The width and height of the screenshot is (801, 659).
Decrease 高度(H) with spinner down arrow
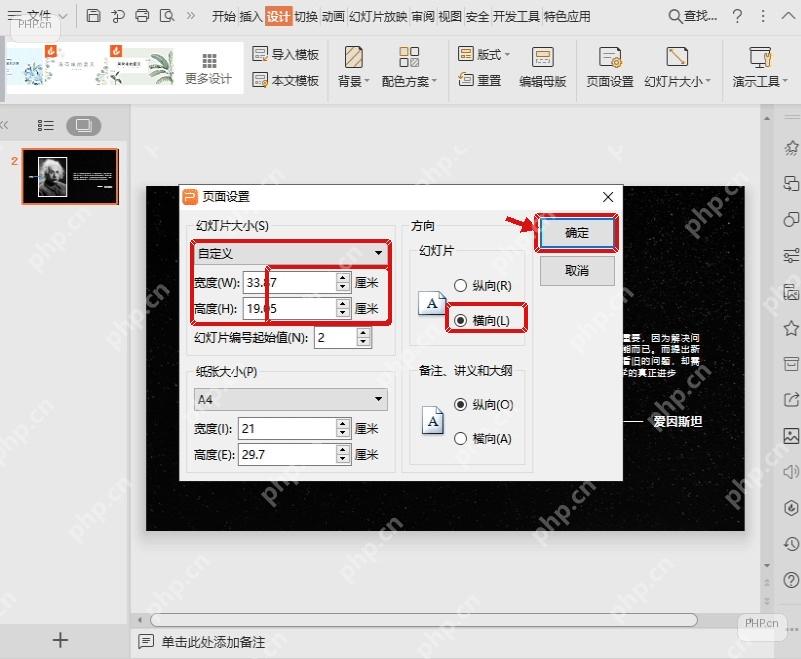343,314
